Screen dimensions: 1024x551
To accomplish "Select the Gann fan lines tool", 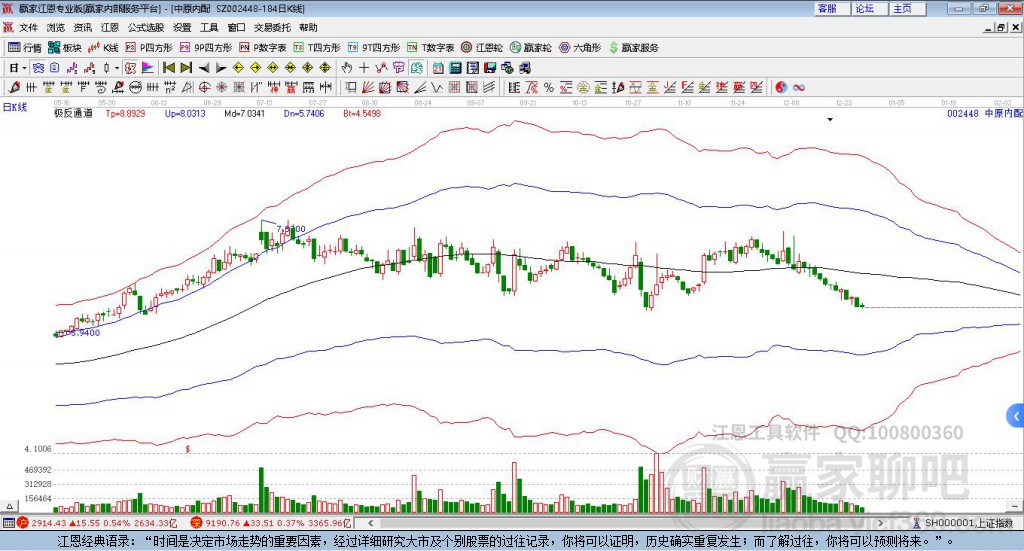I will coord(368,87).
